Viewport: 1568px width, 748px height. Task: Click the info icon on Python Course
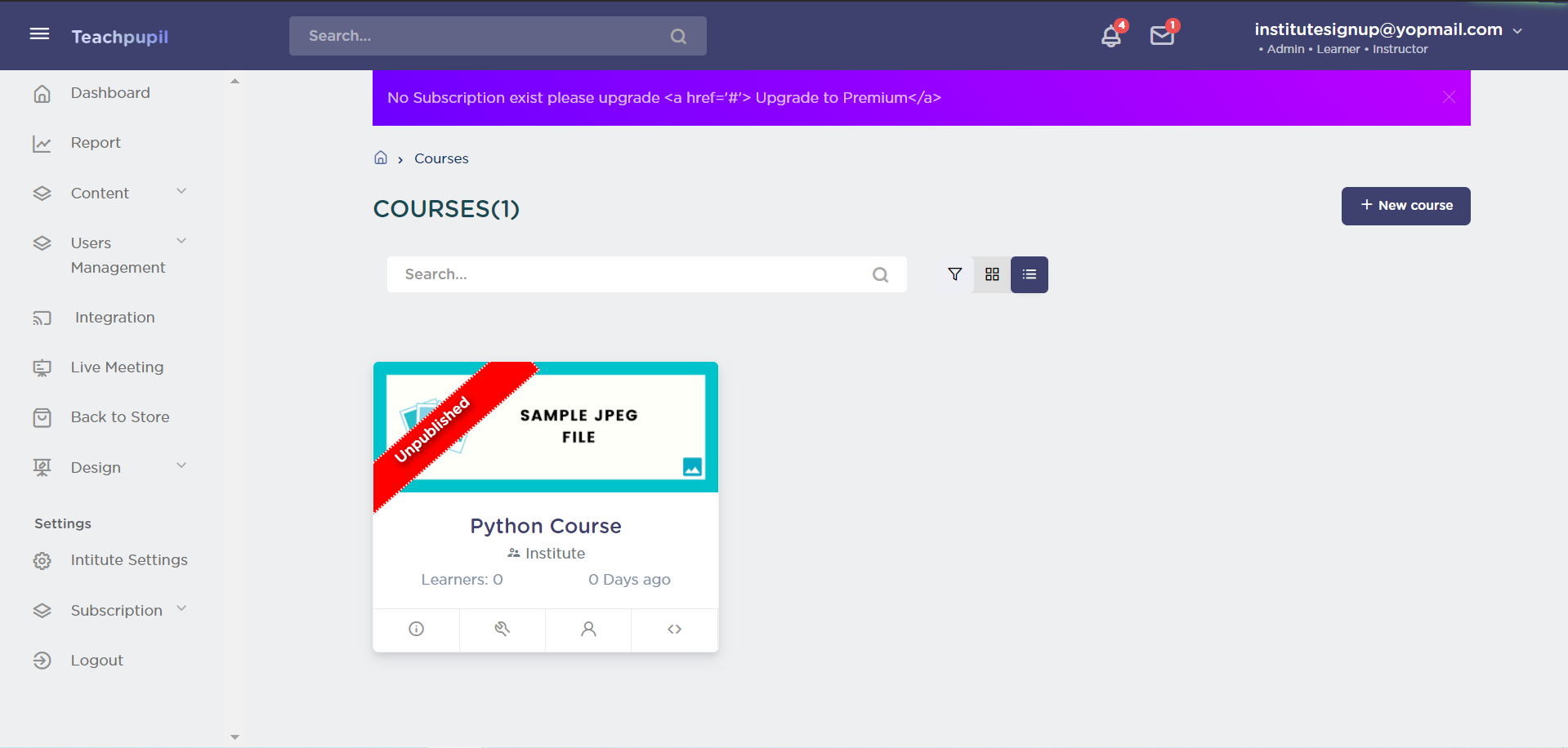click(x=416, y=629)
